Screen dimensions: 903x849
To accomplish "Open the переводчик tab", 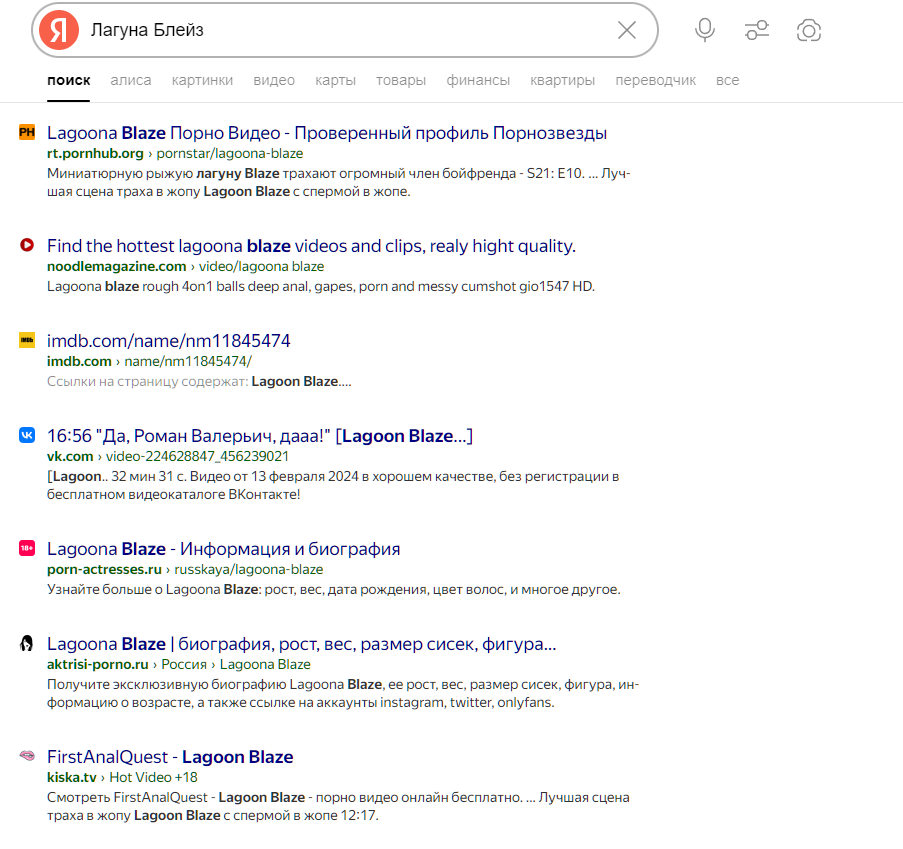I will (655, 80).
